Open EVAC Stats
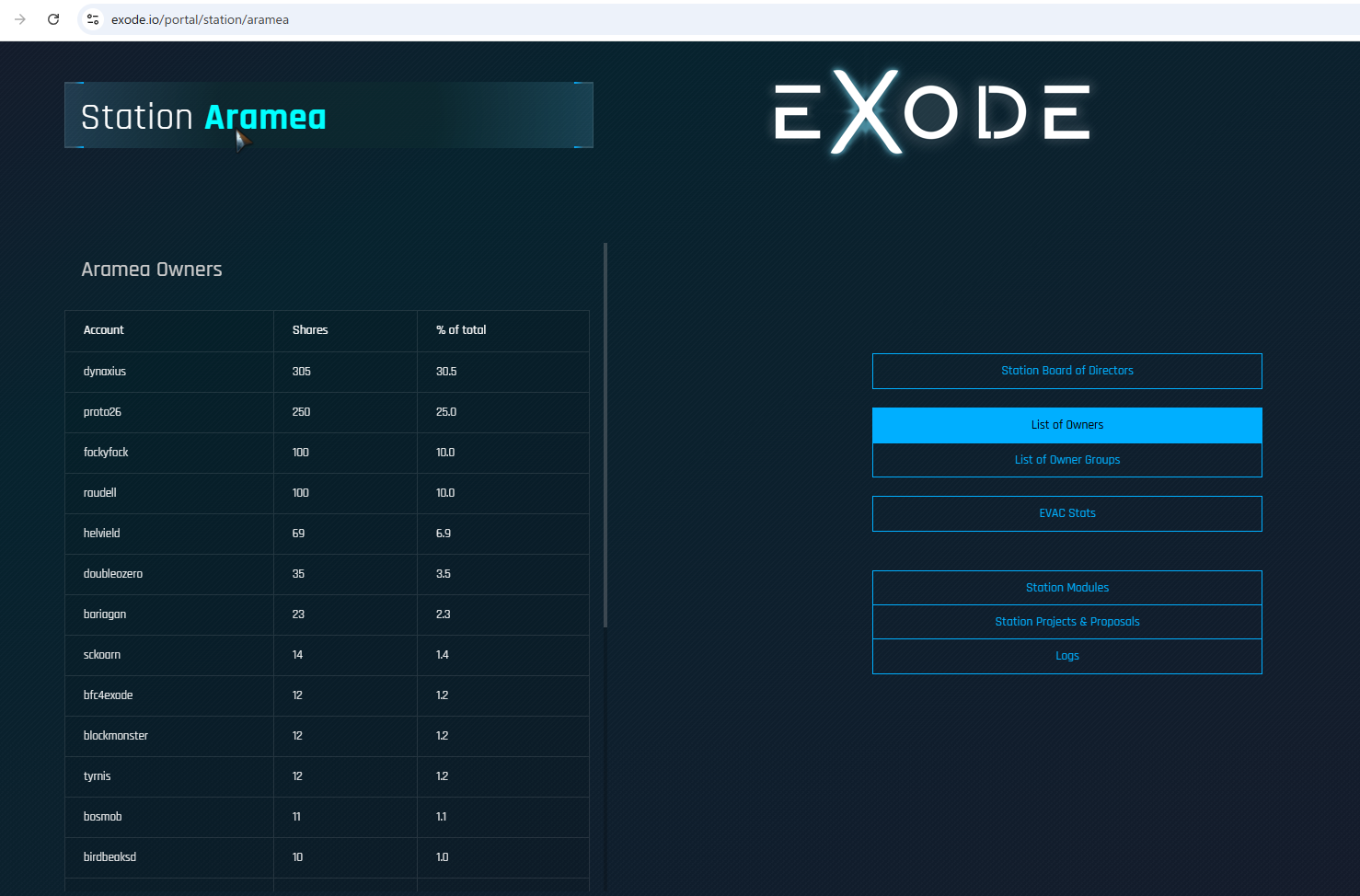The image size is (1360, 896). tap(1067, 513)
